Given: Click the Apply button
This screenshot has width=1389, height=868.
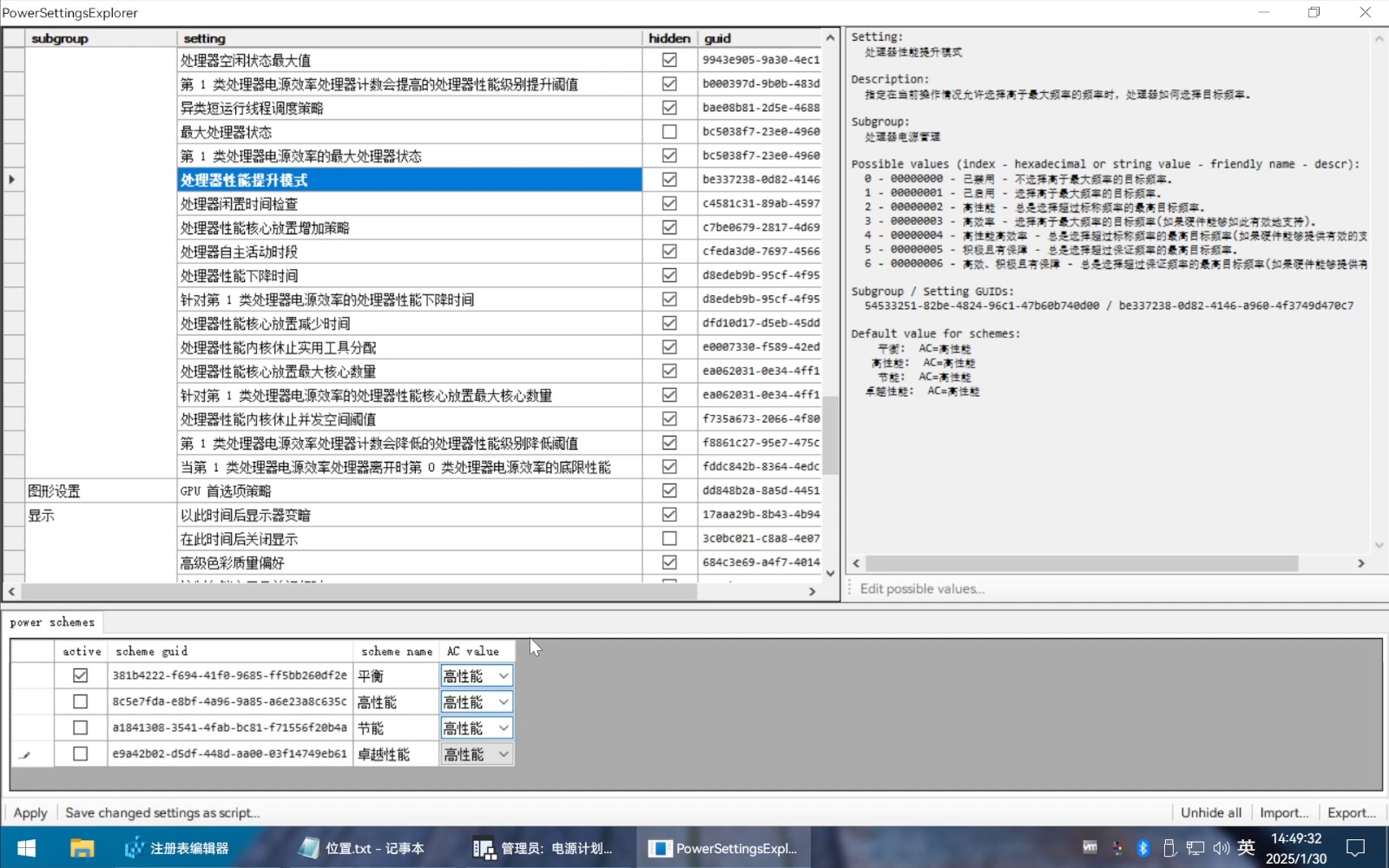Looking at the screenshot, I should click(30, 812).
